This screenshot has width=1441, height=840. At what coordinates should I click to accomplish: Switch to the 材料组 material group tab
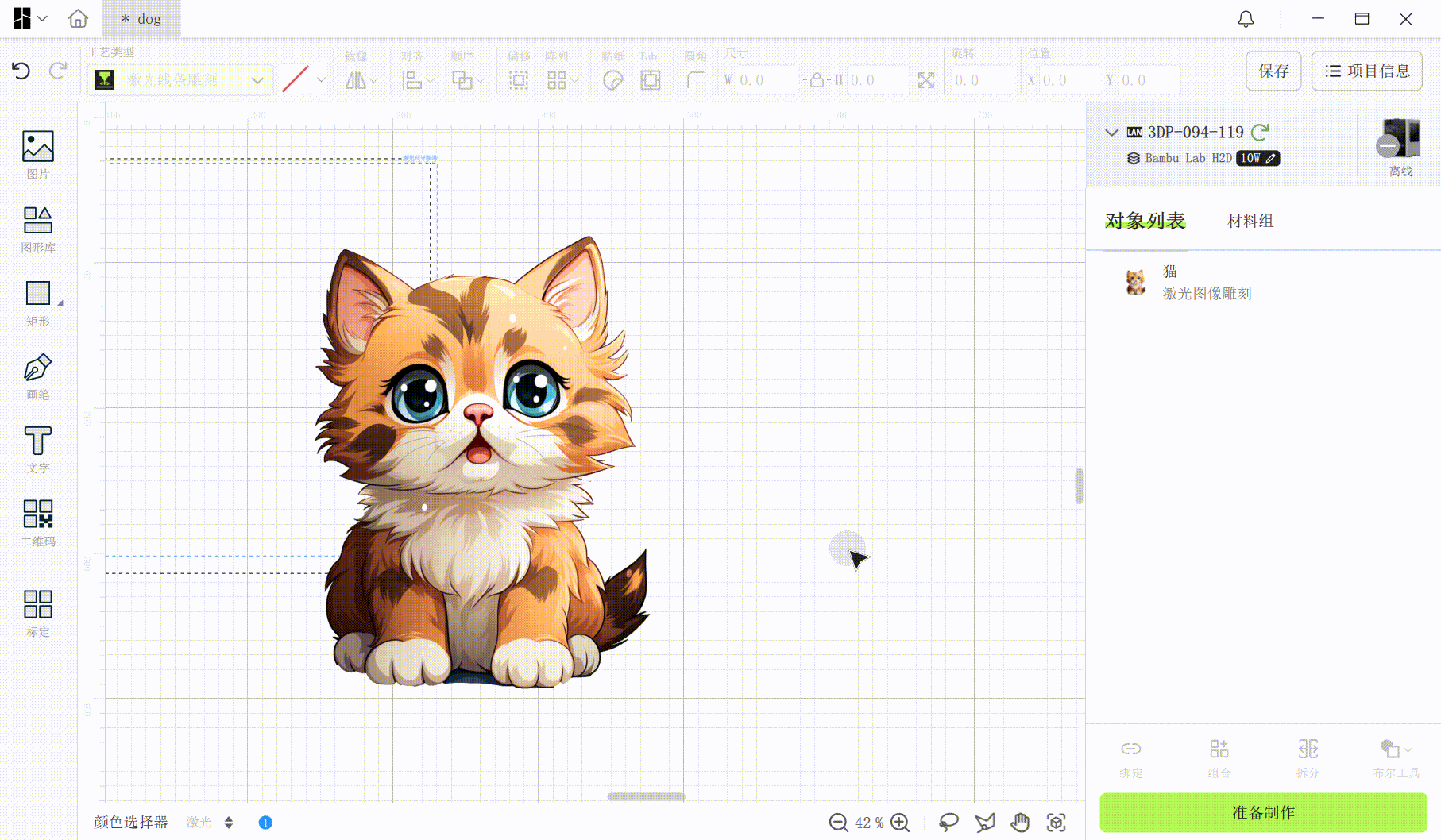(x=1250, y=221)
